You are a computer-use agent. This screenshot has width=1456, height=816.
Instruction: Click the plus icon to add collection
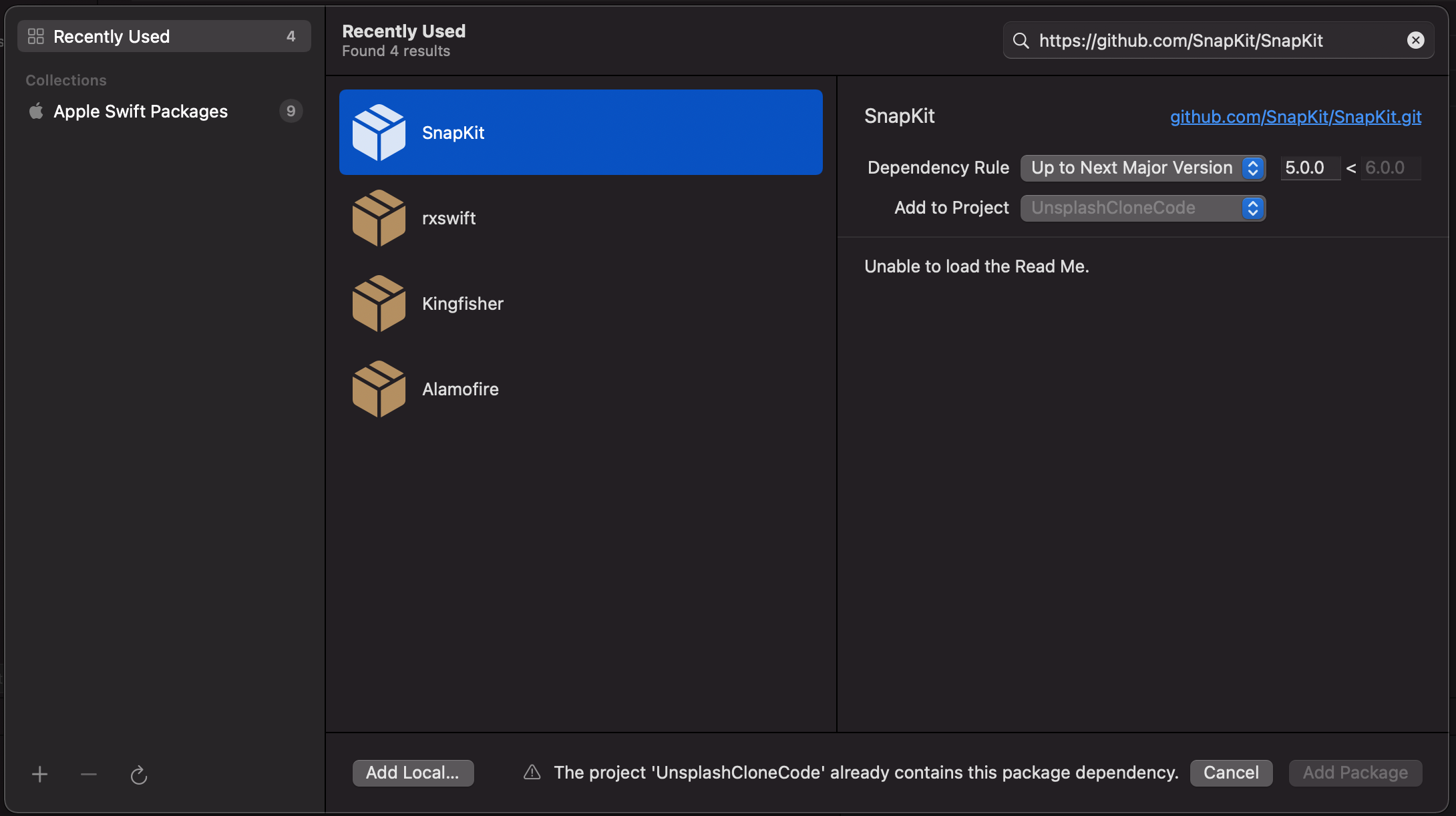[39, 775]
